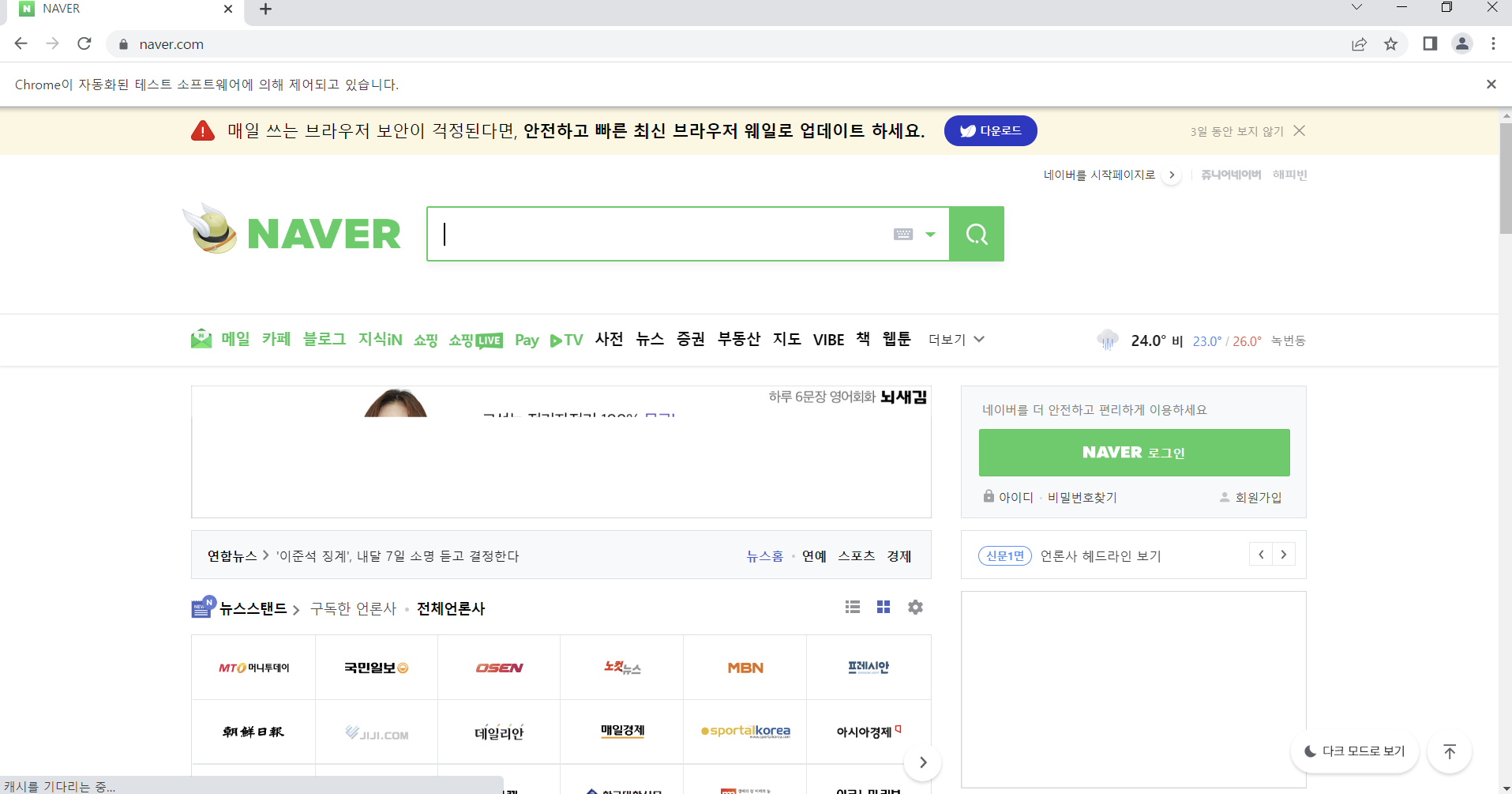
Task: Open newsstand settings gear
Action: (915, 607)
